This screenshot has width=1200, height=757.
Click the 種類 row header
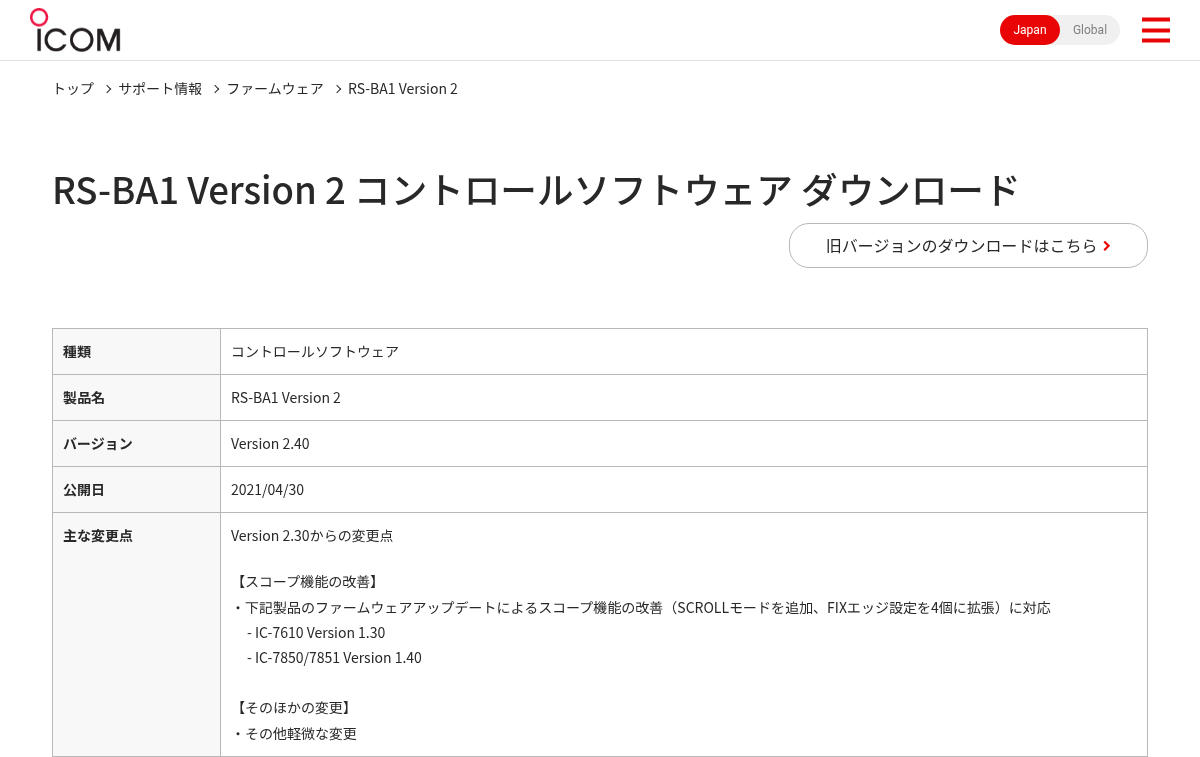click(136, 352)
